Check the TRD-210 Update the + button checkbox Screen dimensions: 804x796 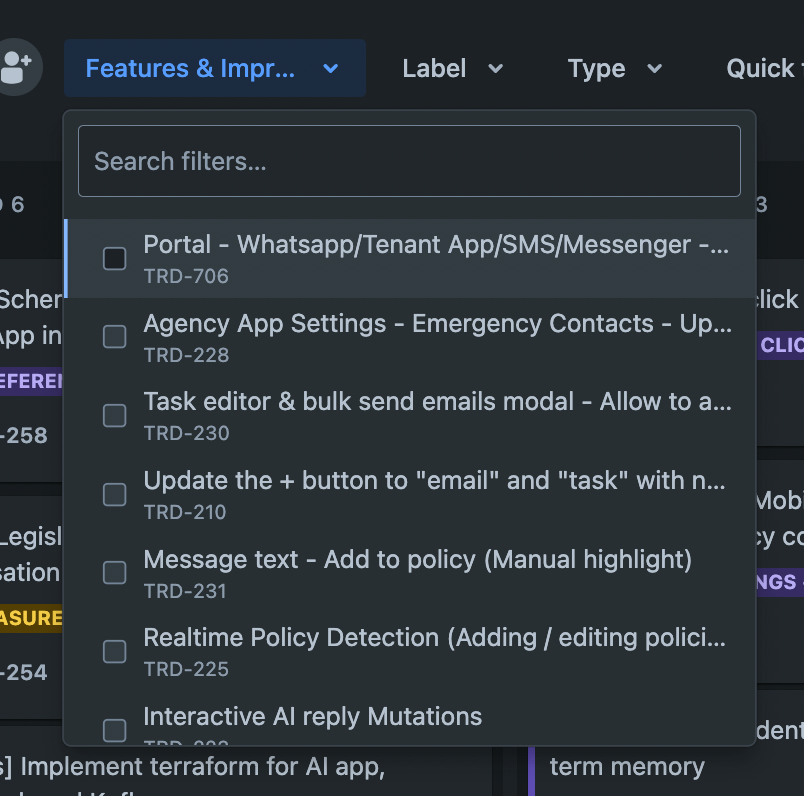click(114, 494)
